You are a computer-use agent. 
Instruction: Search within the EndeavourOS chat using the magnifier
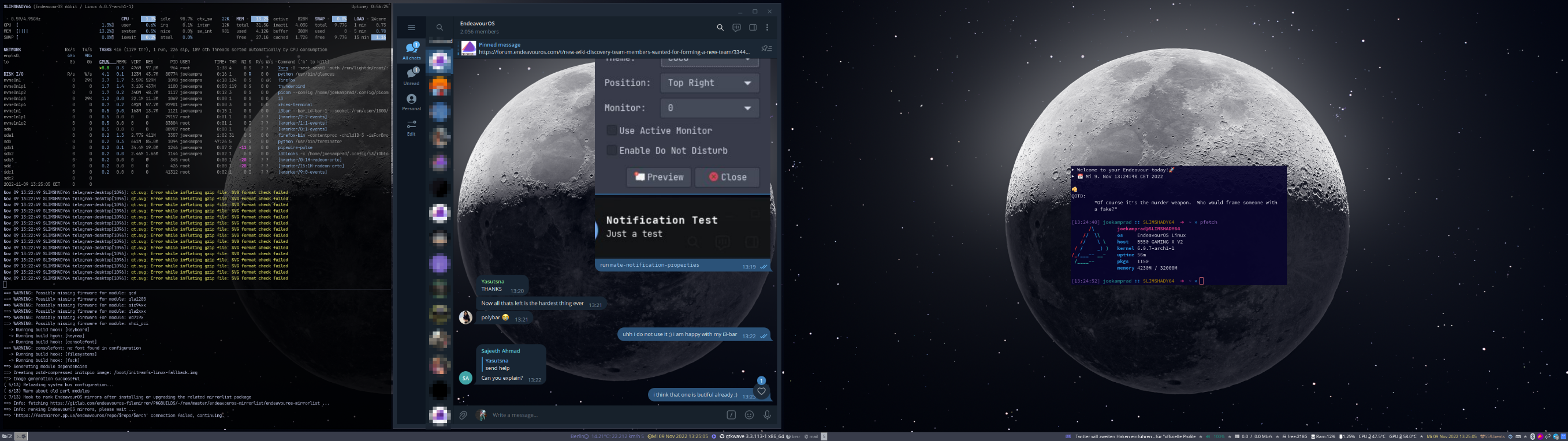[720, 27]
